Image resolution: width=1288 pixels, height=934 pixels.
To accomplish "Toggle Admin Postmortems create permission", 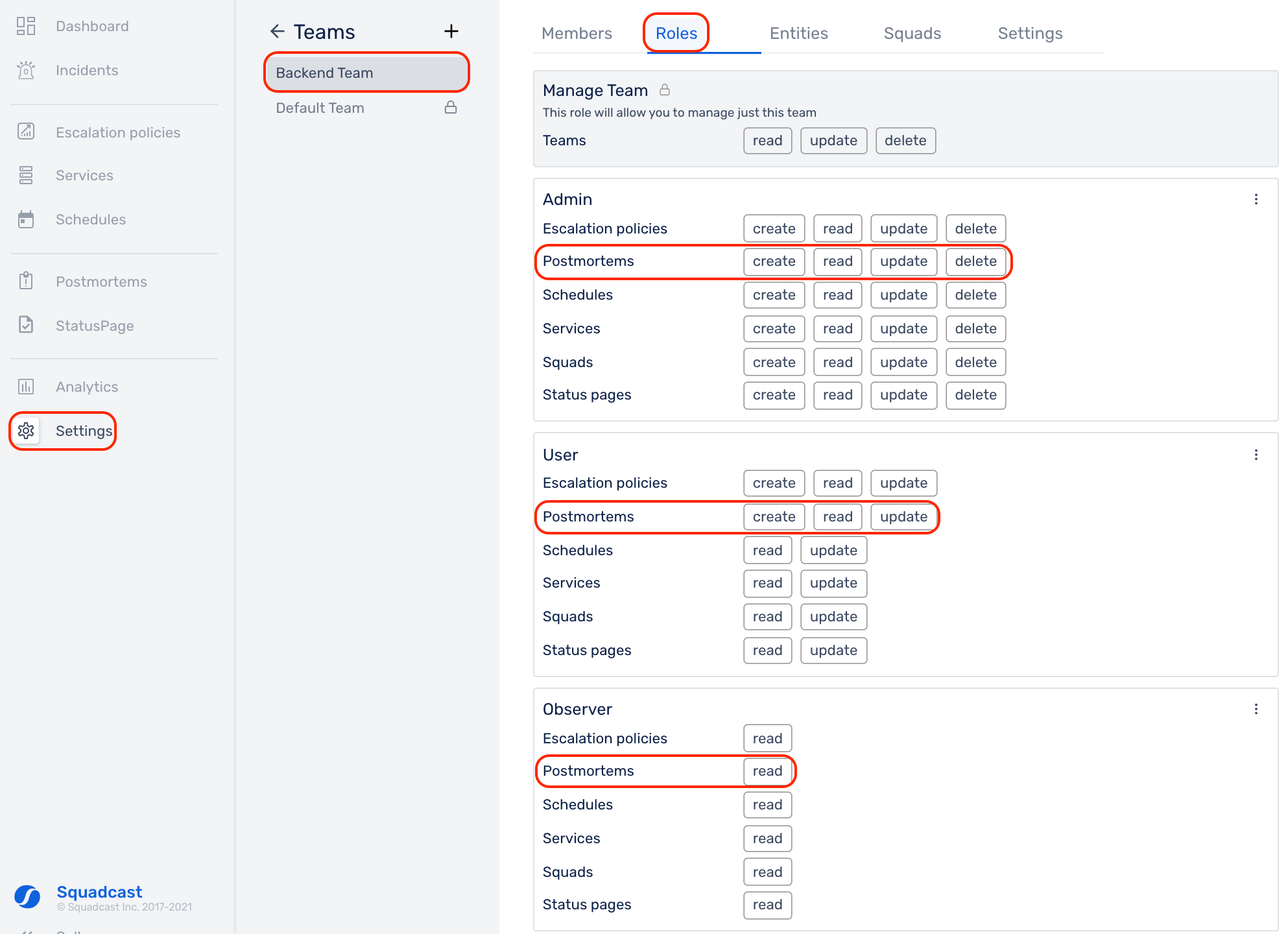I will click(x=774, y=261).
